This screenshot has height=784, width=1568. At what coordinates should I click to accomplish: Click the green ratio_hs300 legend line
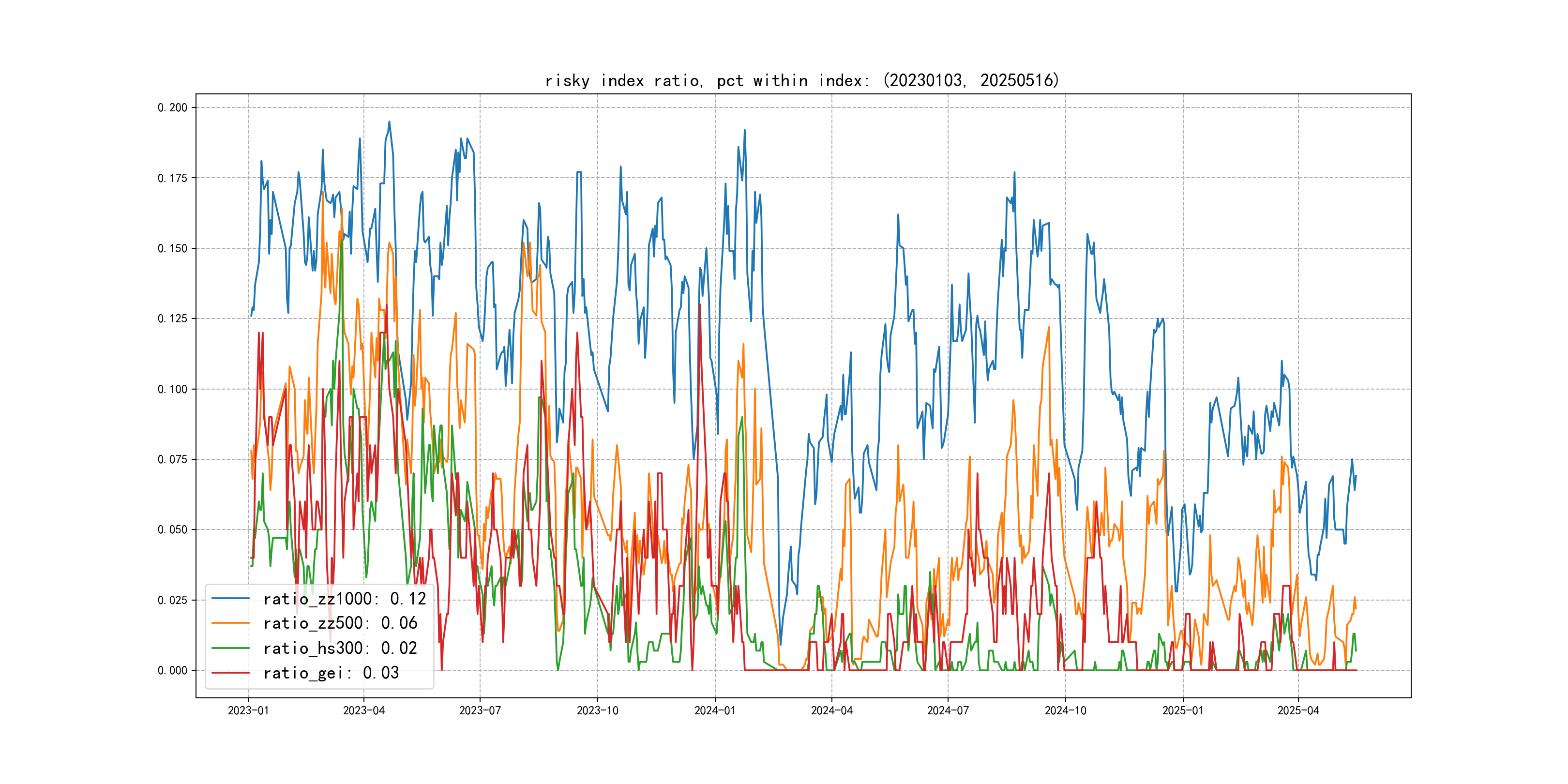(230, 648)
